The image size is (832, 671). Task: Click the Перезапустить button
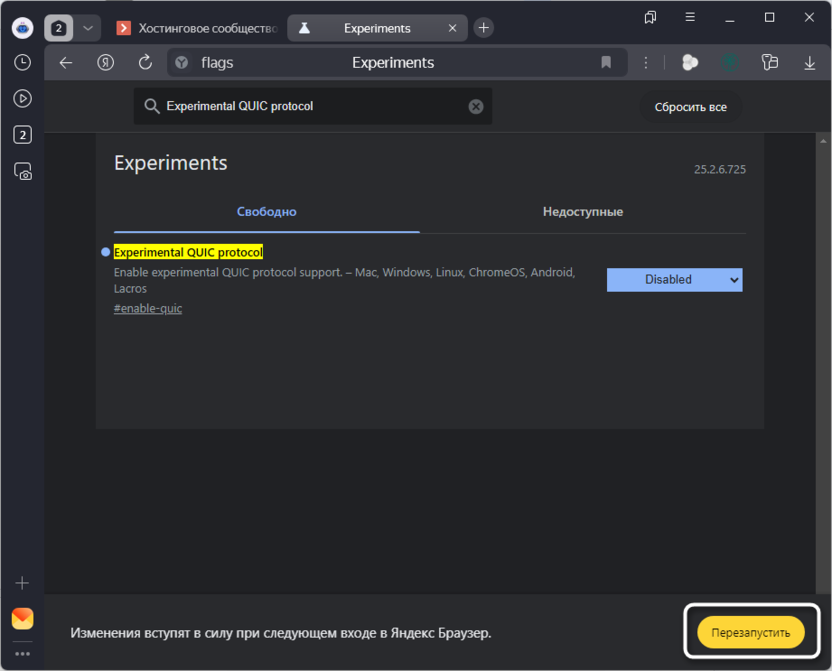[750, 632]
